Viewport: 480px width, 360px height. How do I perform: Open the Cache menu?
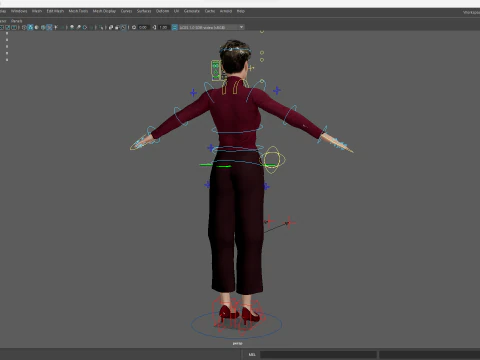[x=210, y=11]
